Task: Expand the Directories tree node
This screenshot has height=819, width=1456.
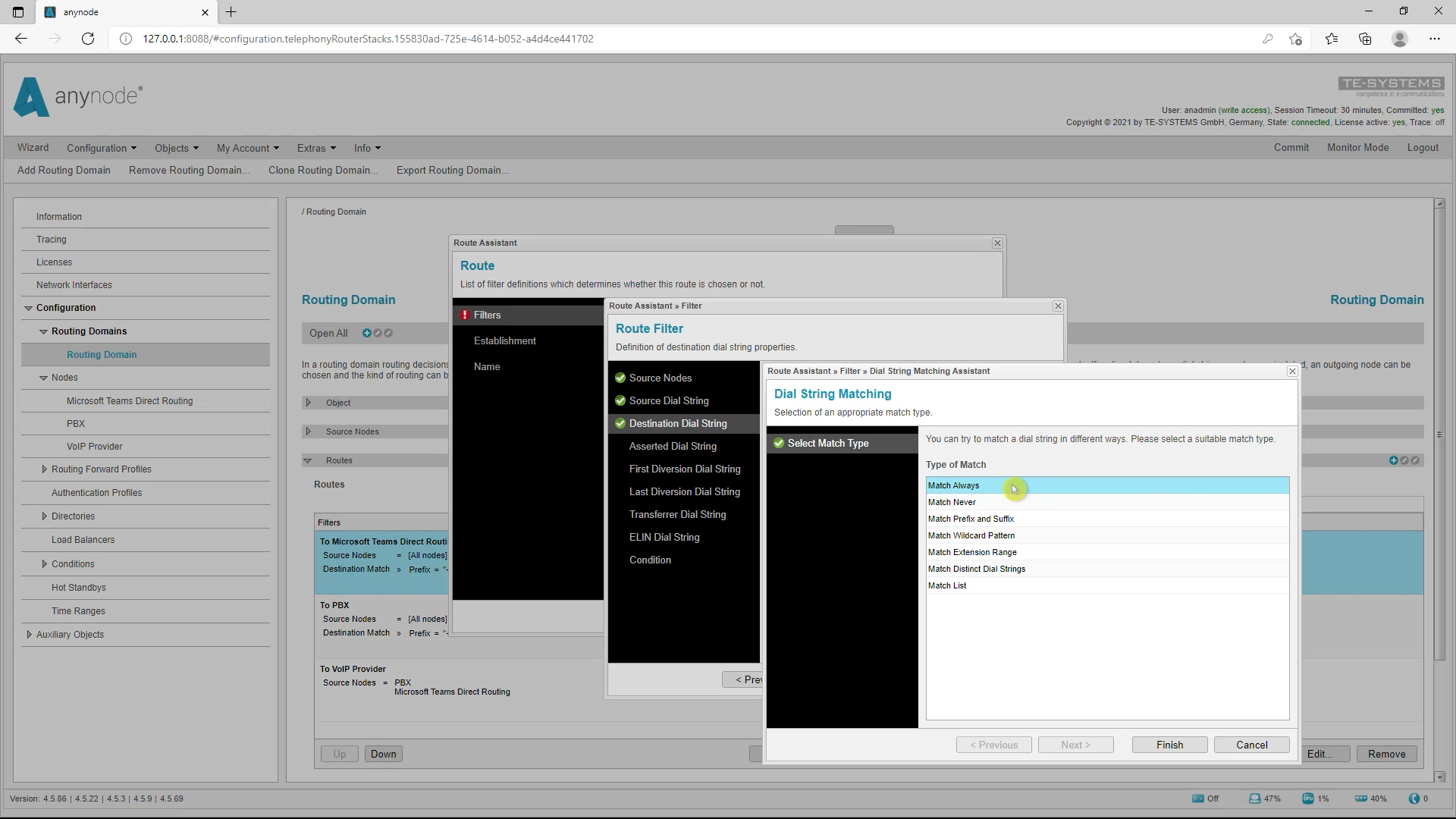Action: [44, 516]
